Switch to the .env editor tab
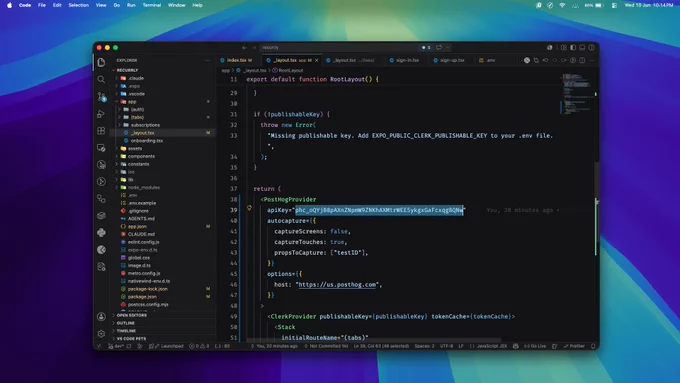The width and height of the screenshot is (680, 383). click(490, 60)
